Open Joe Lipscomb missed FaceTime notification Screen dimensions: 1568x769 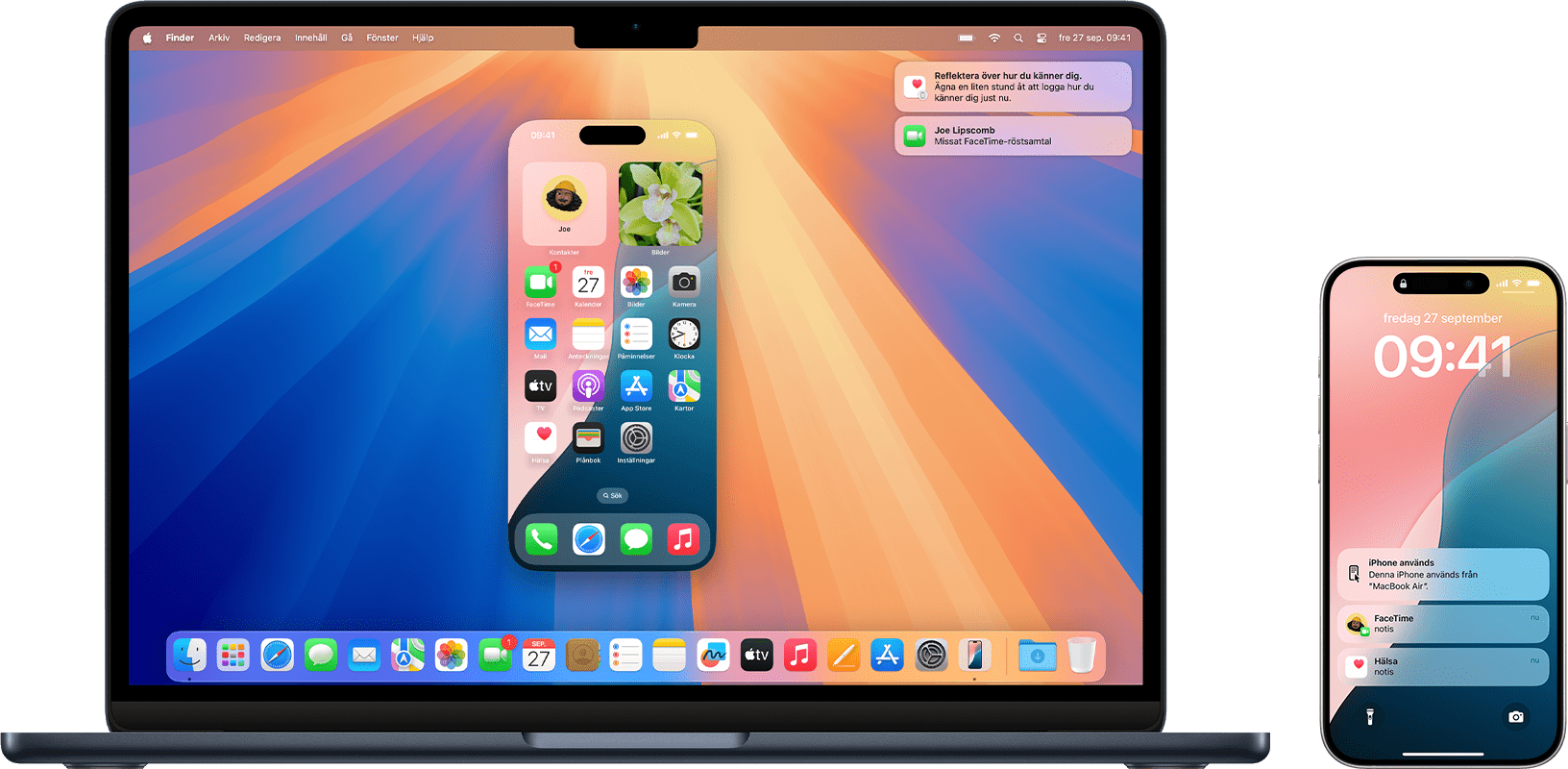coord(1013,136)
